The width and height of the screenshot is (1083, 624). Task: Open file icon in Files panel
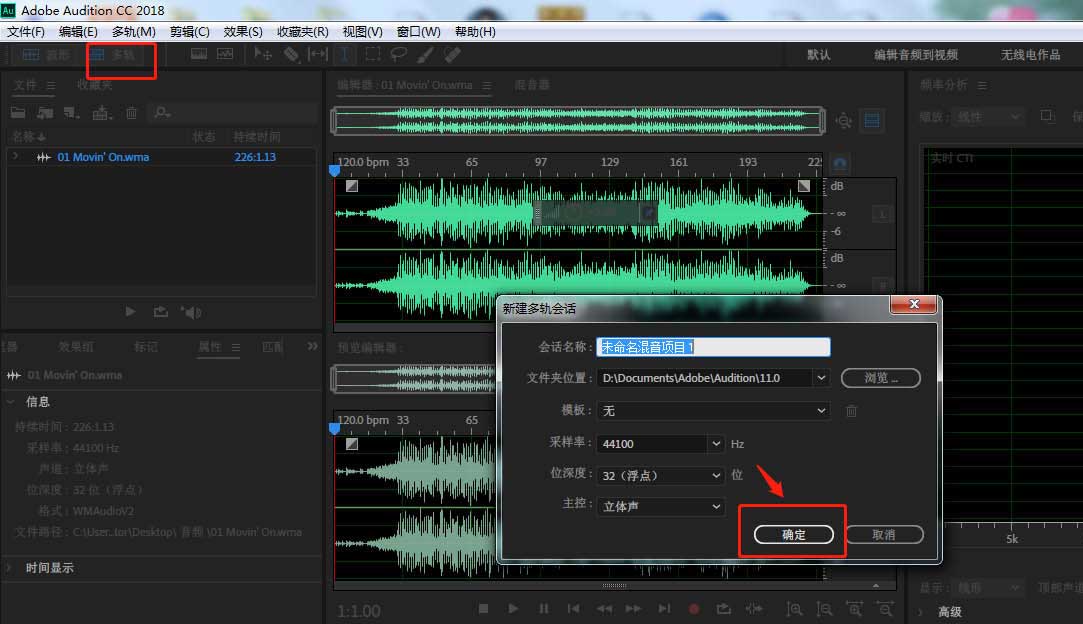pyautogui.click(x=18, y=112)
